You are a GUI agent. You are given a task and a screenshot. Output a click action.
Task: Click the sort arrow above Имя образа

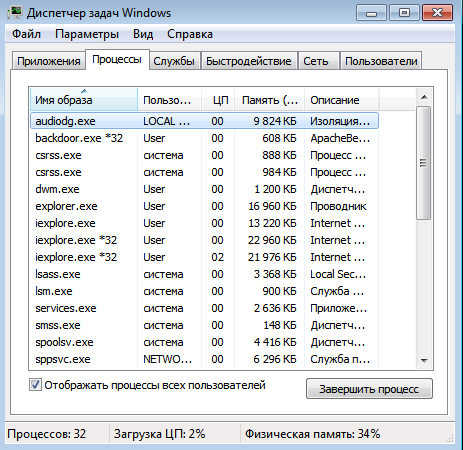(84, 91)
